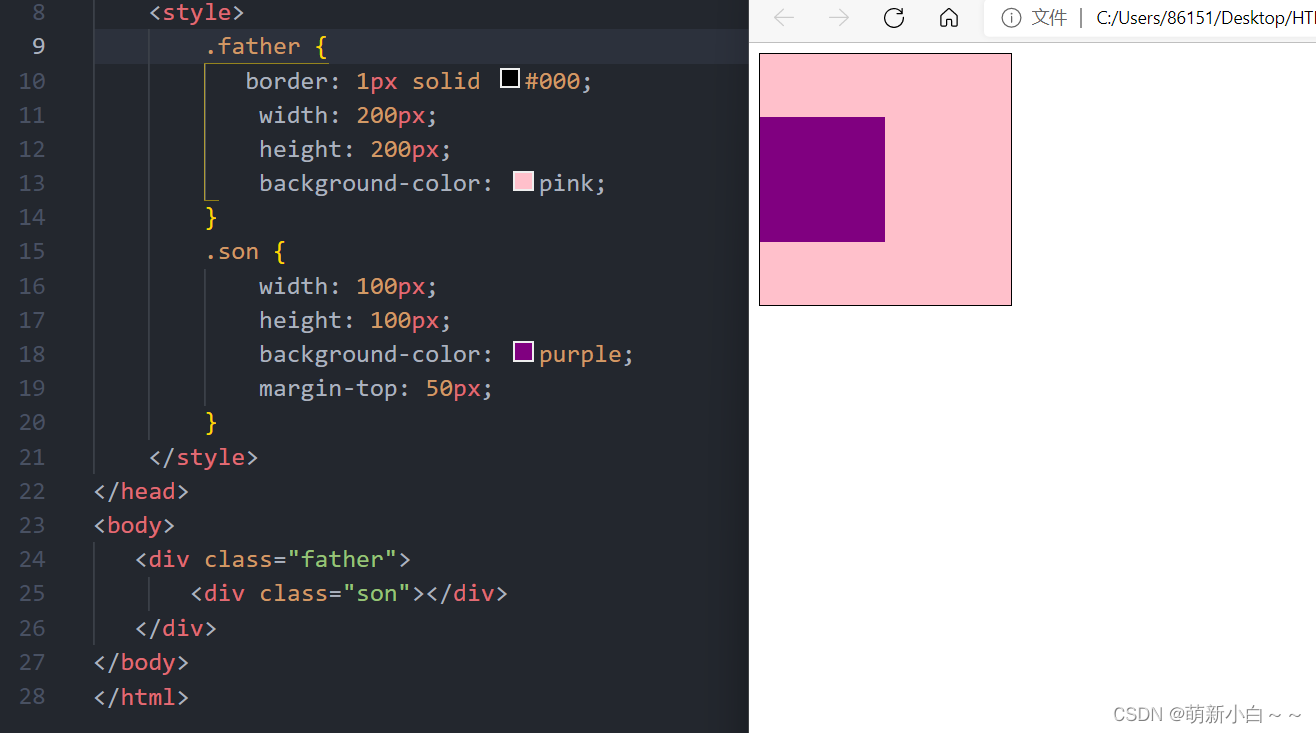Viewport: 1316px width, 733px height.
Task: Click line number 9 in the gutter
Action: click(38, 46)
